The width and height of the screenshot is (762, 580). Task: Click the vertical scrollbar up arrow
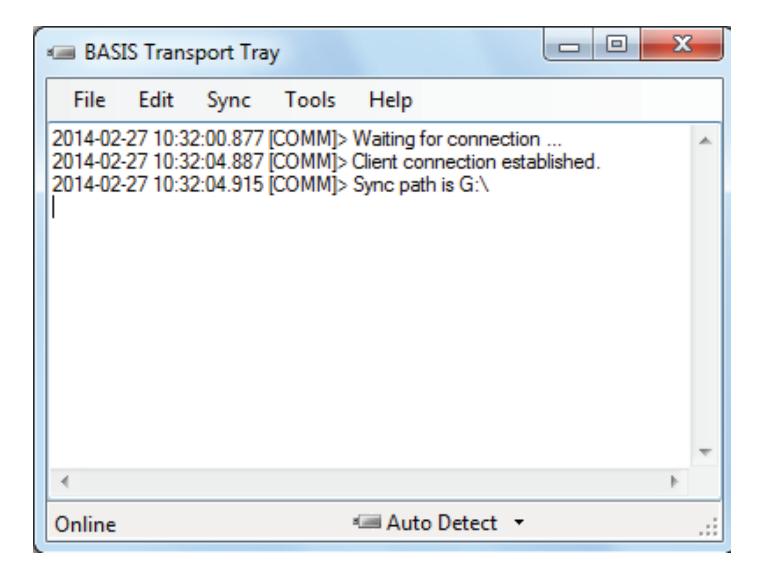pyautogui.click(x=705, y=141)
